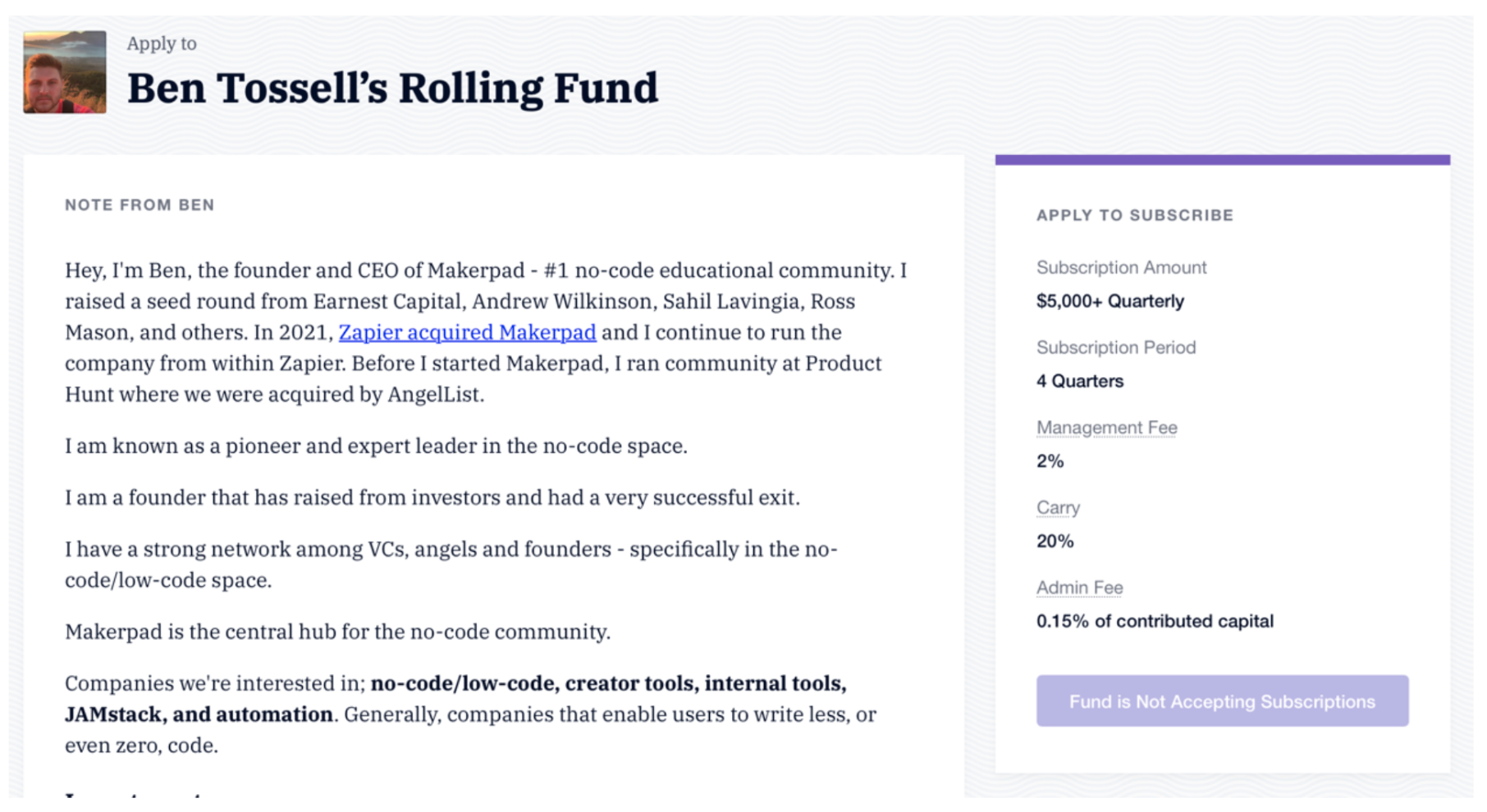This screenshot has width=1487, height=812.
Task: Click the 2% management fee value
Action: (x=1050, y=461)
